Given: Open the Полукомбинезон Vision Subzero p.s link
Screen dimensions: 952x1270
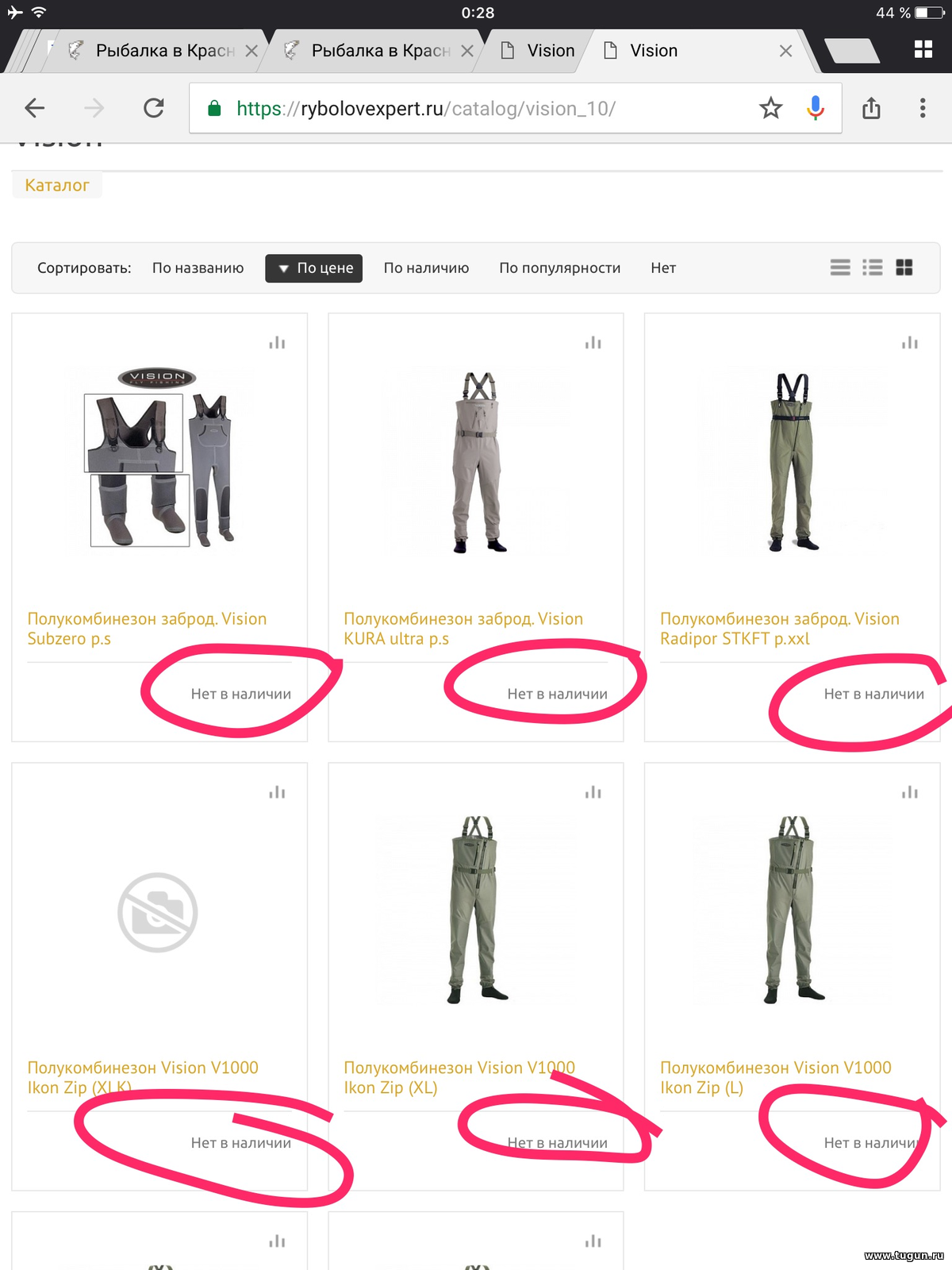Looking at the screenshot, I should point(147,629).
